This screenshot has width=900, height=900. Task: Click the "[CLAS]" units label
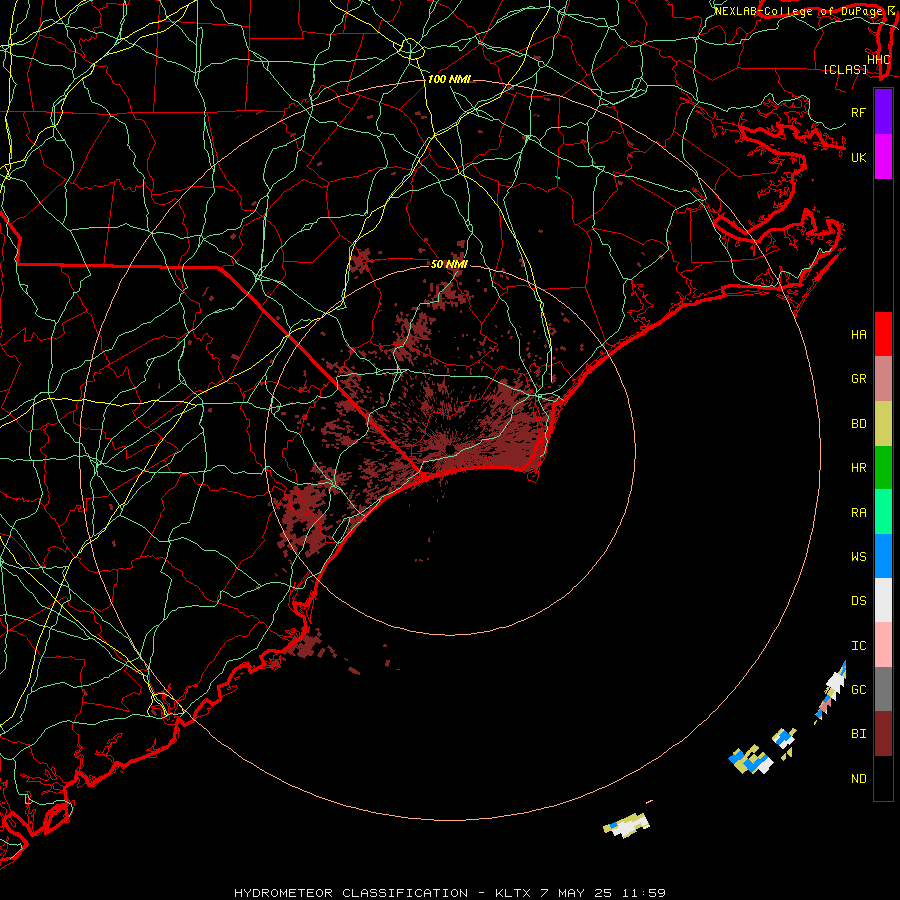click(x=845, y=69)
